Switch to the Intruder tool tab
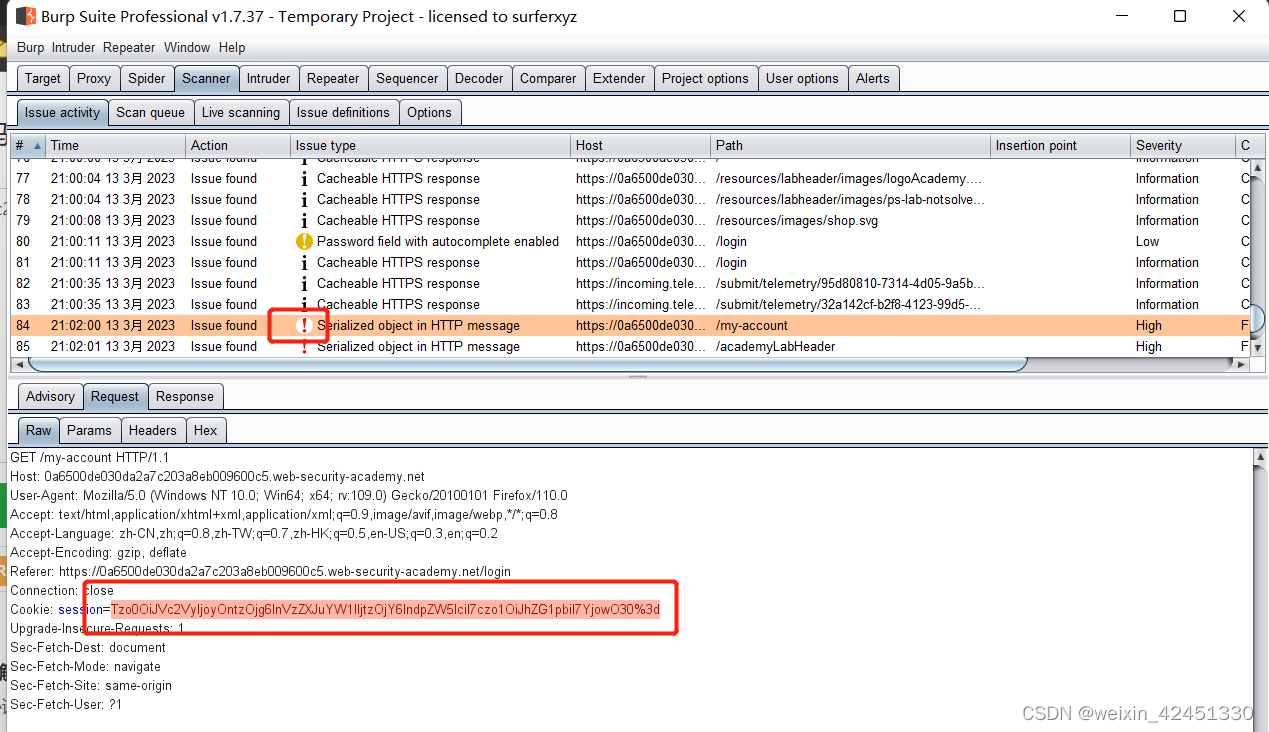The width and height of the screenshot is (1269, 732). click(x=269, y=78)
